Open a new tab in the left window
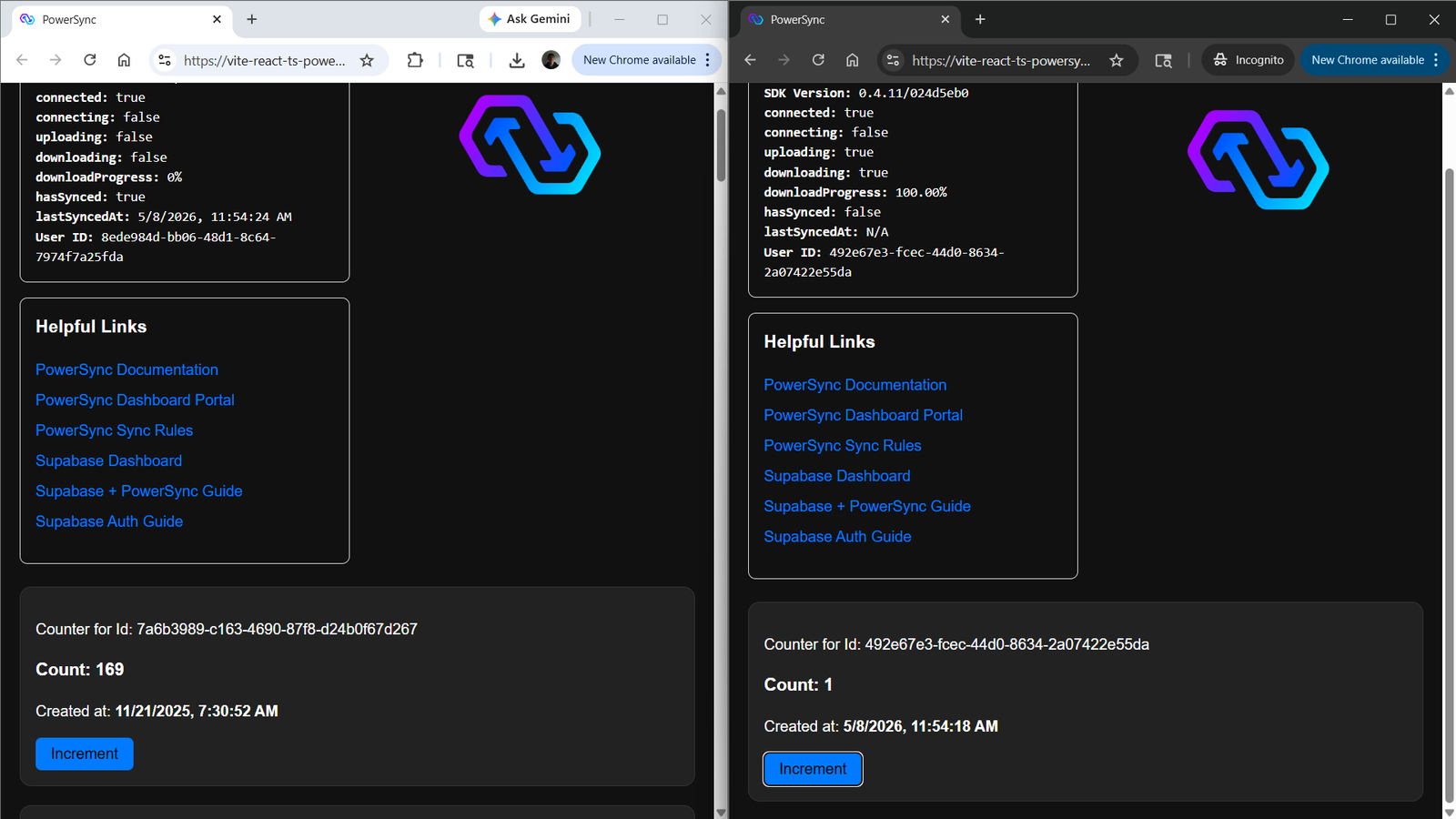This screenshot has width=1456, height=819. (252, 19)
